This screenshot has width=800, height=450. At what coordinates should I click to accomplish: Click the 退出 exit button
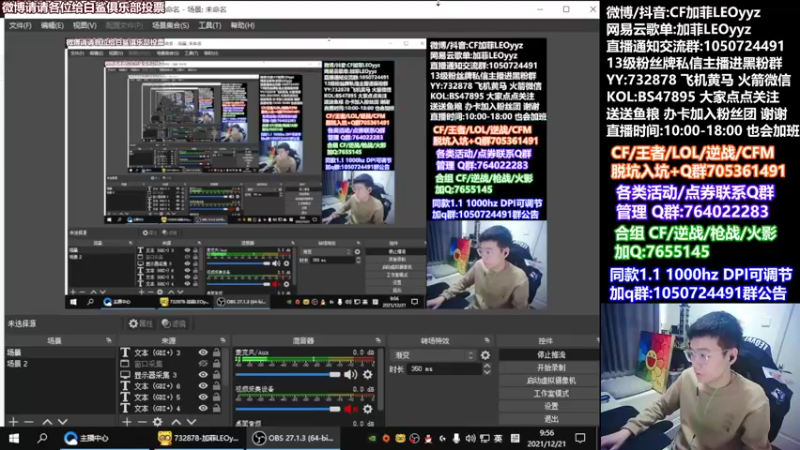click(551, 419)
